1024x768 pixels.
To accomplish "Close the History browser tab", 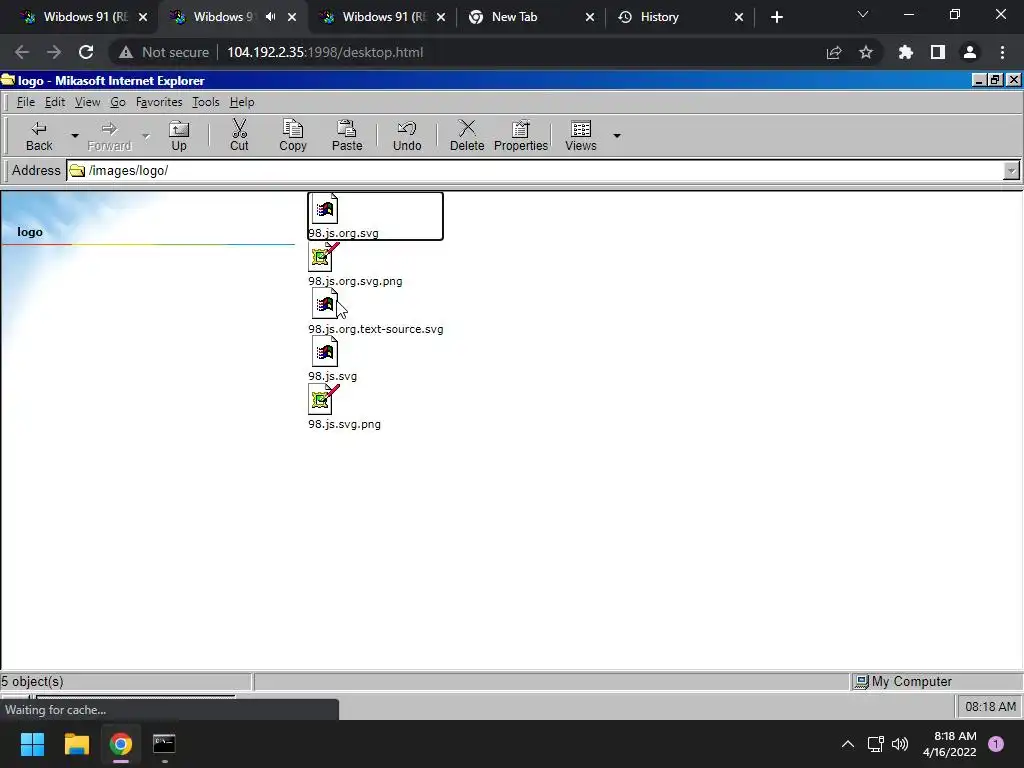I will [x=739, y=17].
